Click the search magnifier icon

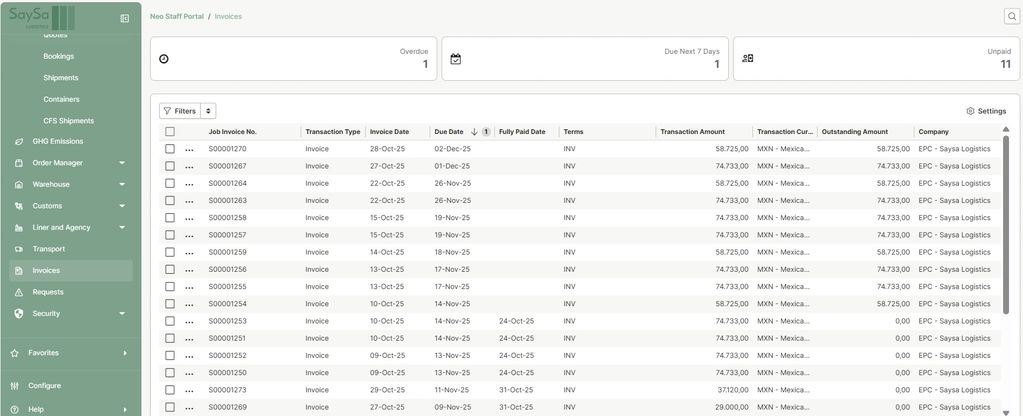click(x=1011, y=16)
